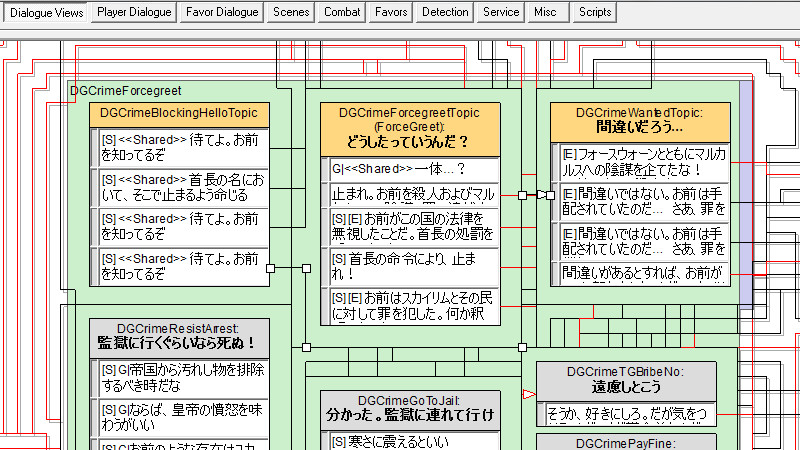Open the Favor Dialogue tab

pyautogui.click(x=222, y=12)
